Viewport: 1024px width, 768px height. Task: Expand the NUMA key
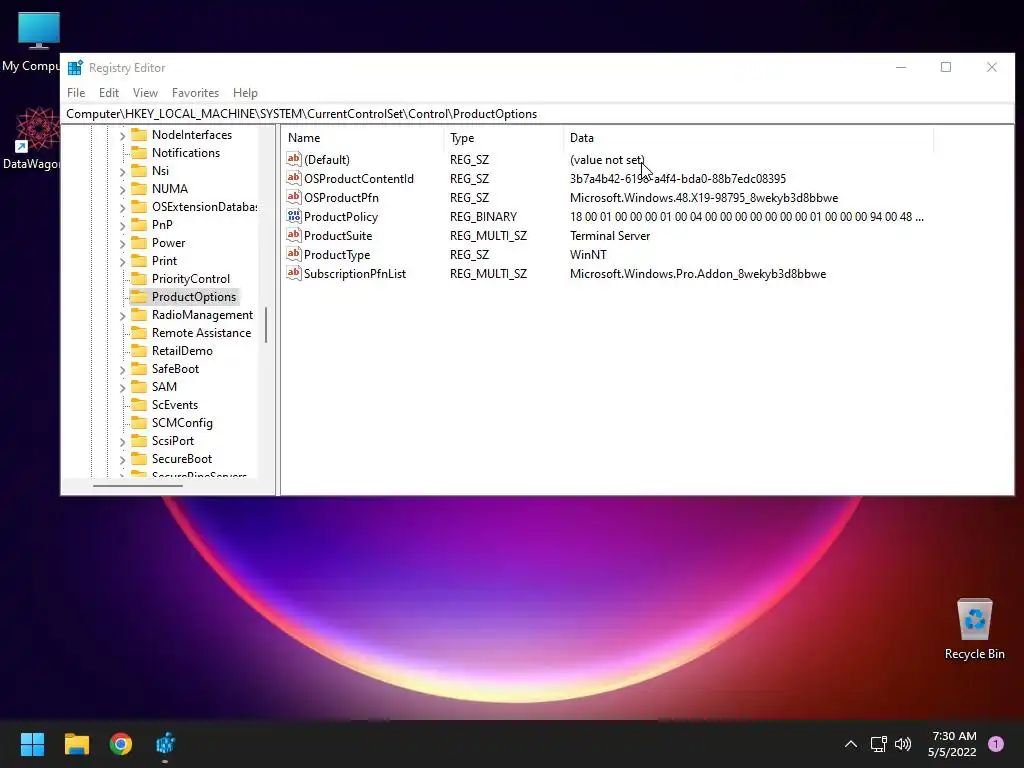122,189
